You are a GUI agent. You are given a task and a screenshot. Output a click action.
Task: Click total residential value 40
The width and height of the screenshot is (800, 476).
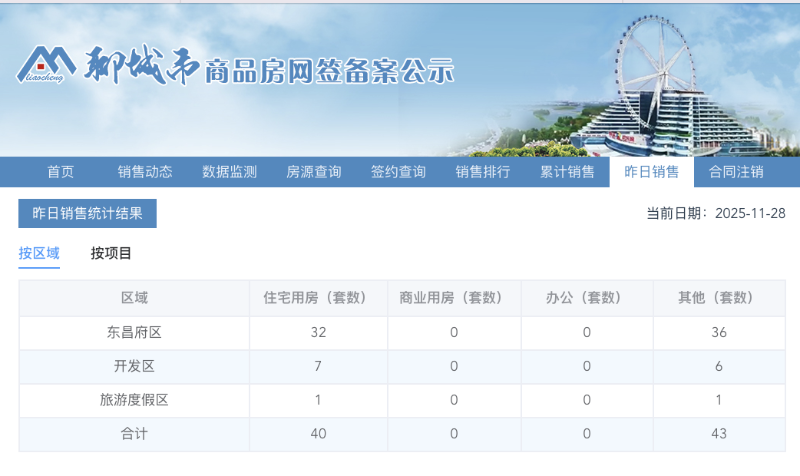(318, 434)
